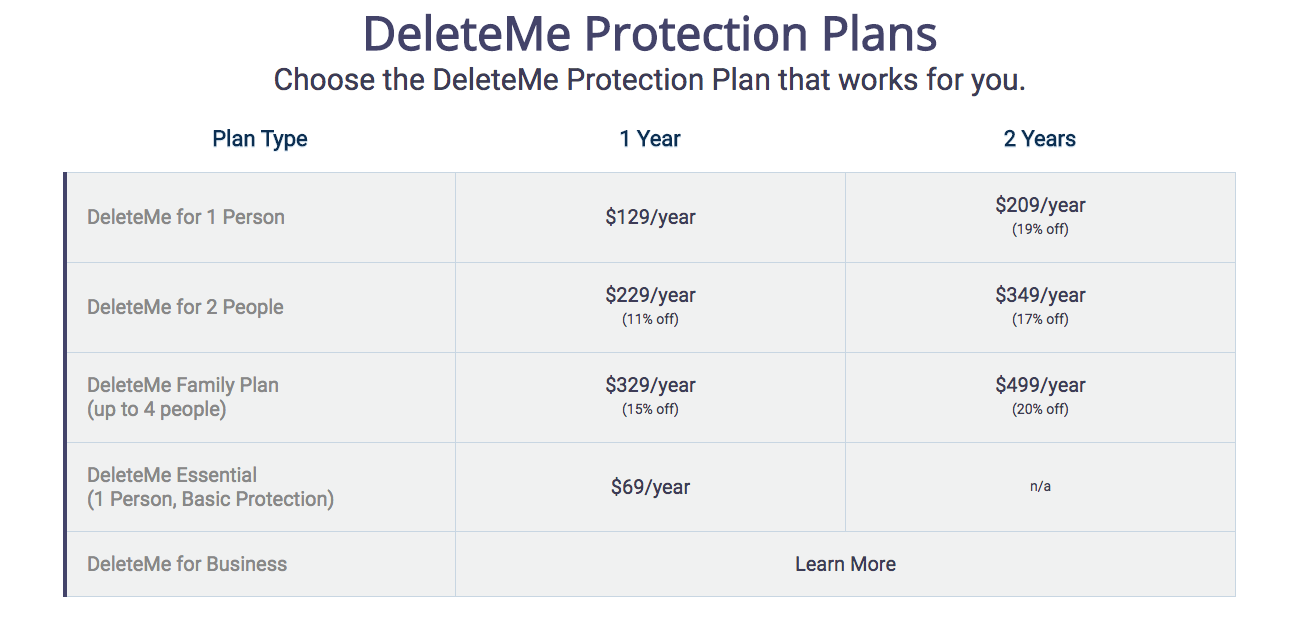
Task: Click the 20% off discount note
Action: pos(1040,409)
